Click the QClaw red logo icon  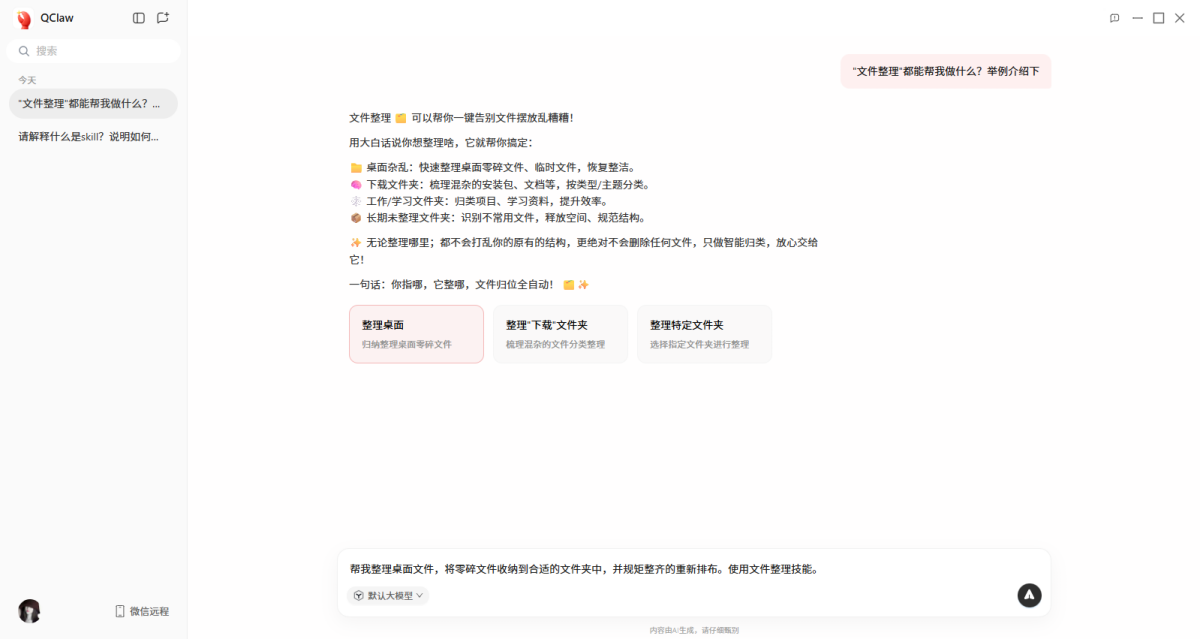pos(24,19)
